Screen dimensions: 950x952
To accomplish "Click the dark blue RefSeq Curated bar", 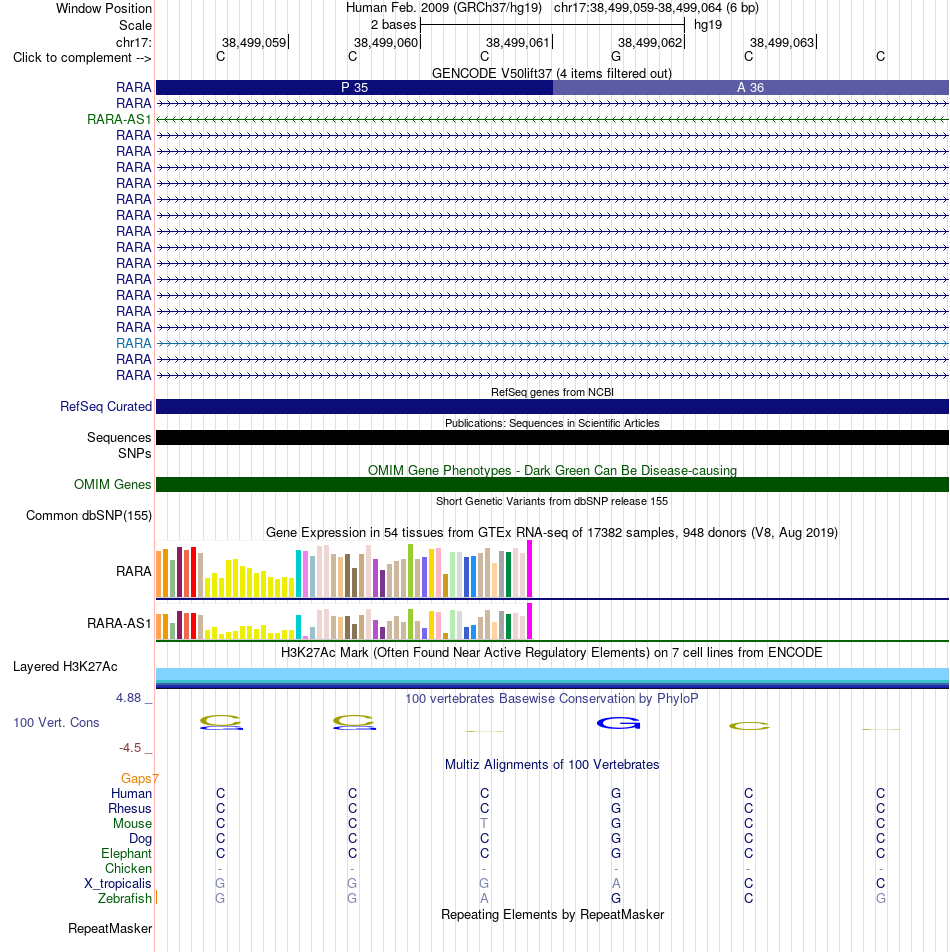I will point(552,407).
